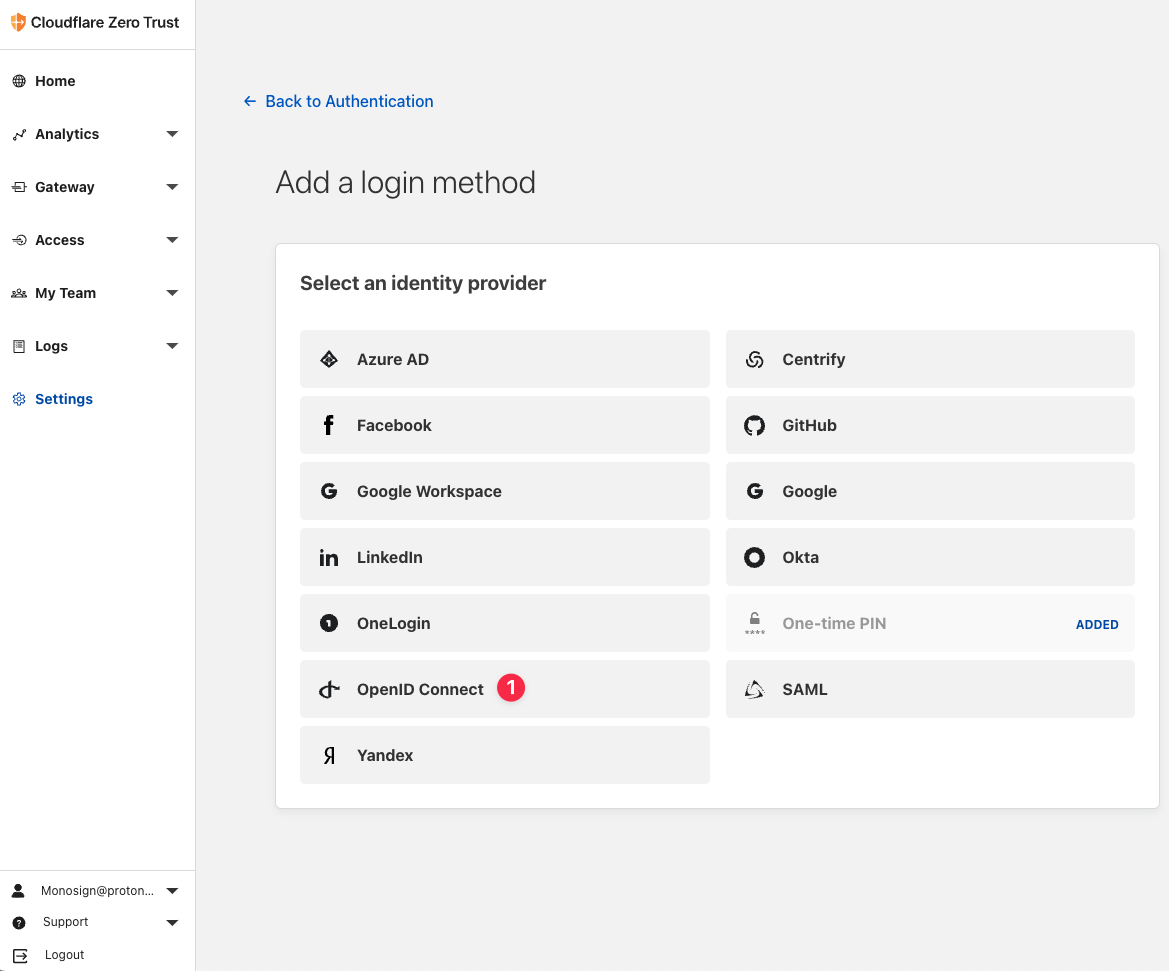Expand the Analytics sidebar section
This screenshot has height=971, width=1169.
172,134
